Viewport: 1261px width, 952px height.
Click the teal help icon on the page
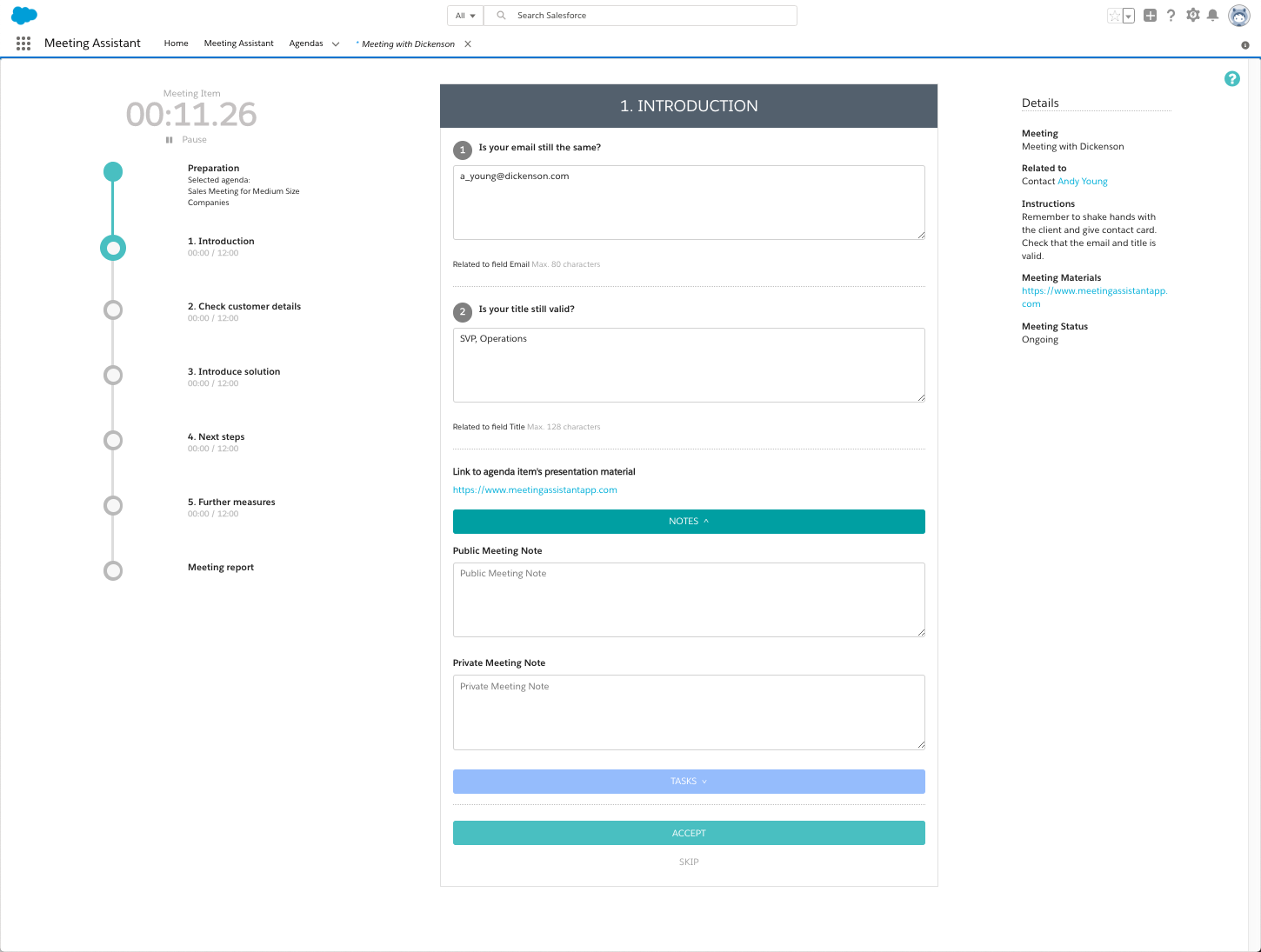tap(1232, 79)
